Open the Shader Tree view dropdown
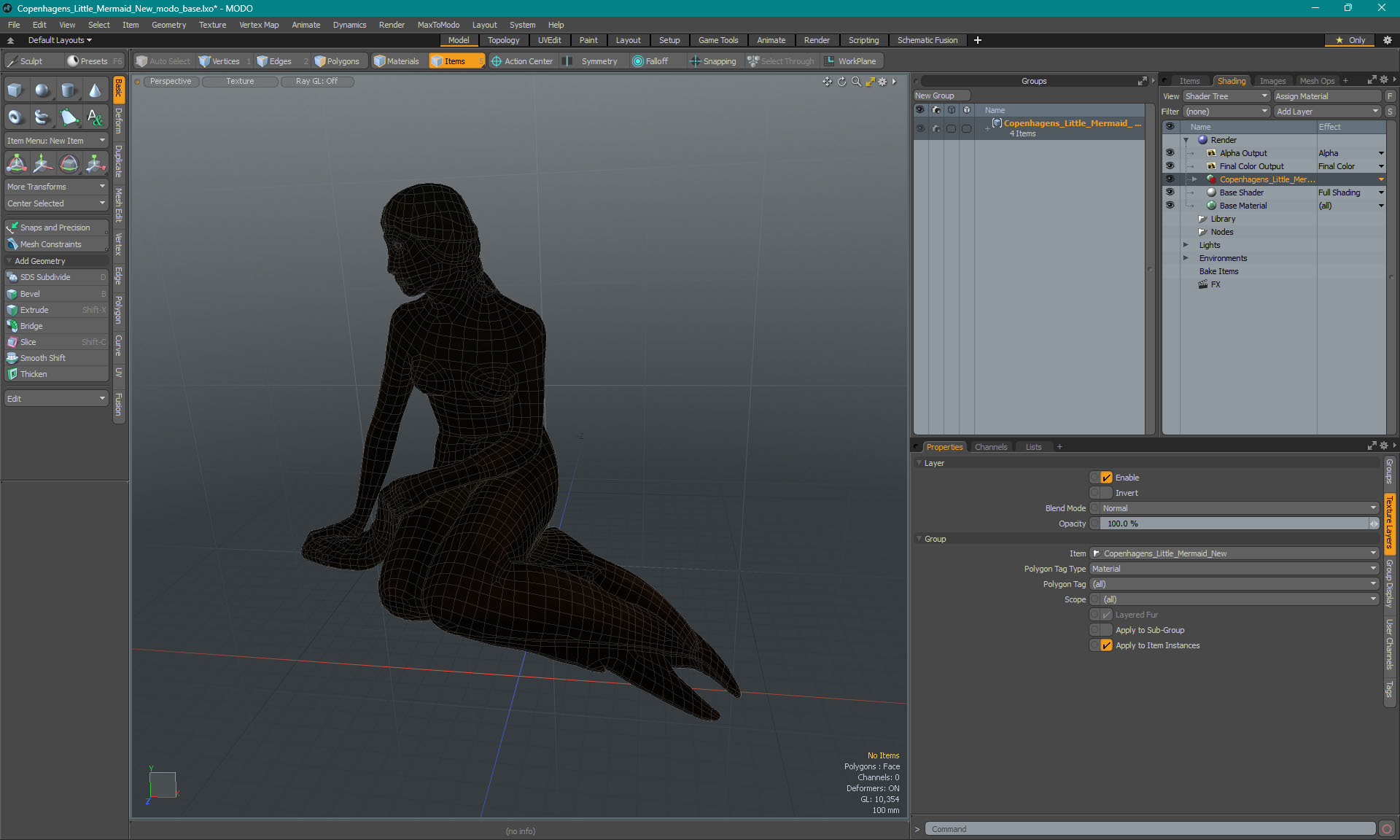The height and width of the screenshot is (840, 1400). point(1226,96)
